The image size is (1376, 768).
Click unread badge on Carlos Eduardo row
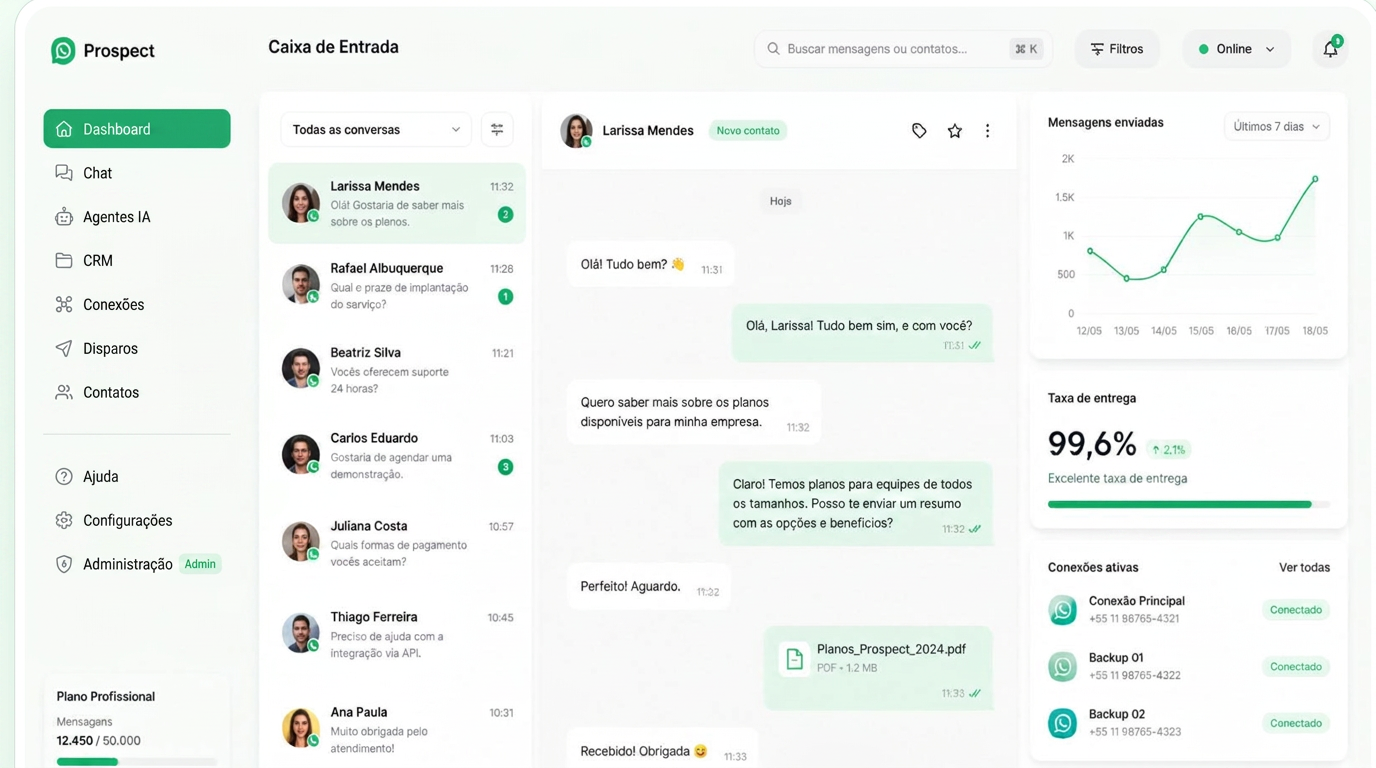pos(505,467)
